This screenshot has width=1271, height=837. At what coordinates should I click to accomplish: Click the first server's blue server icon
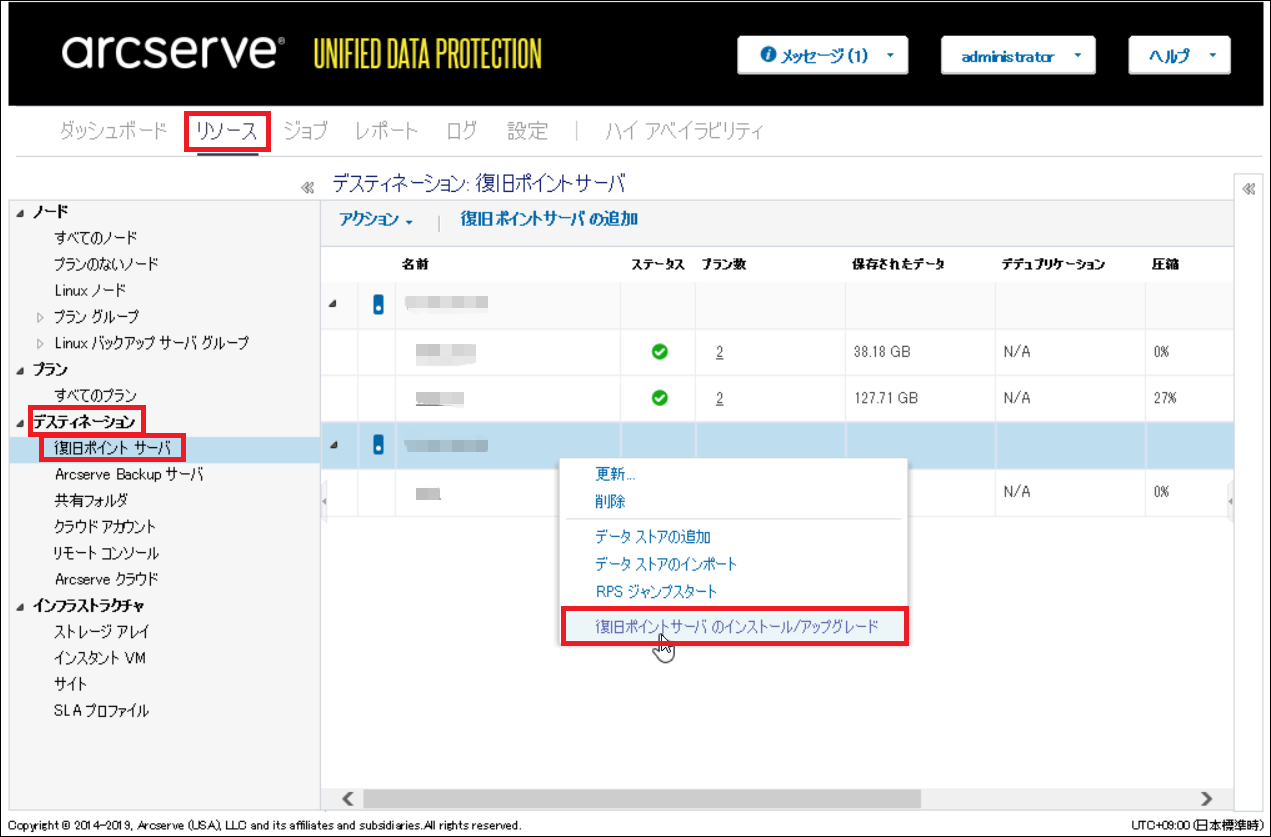(x=378, y=304)
